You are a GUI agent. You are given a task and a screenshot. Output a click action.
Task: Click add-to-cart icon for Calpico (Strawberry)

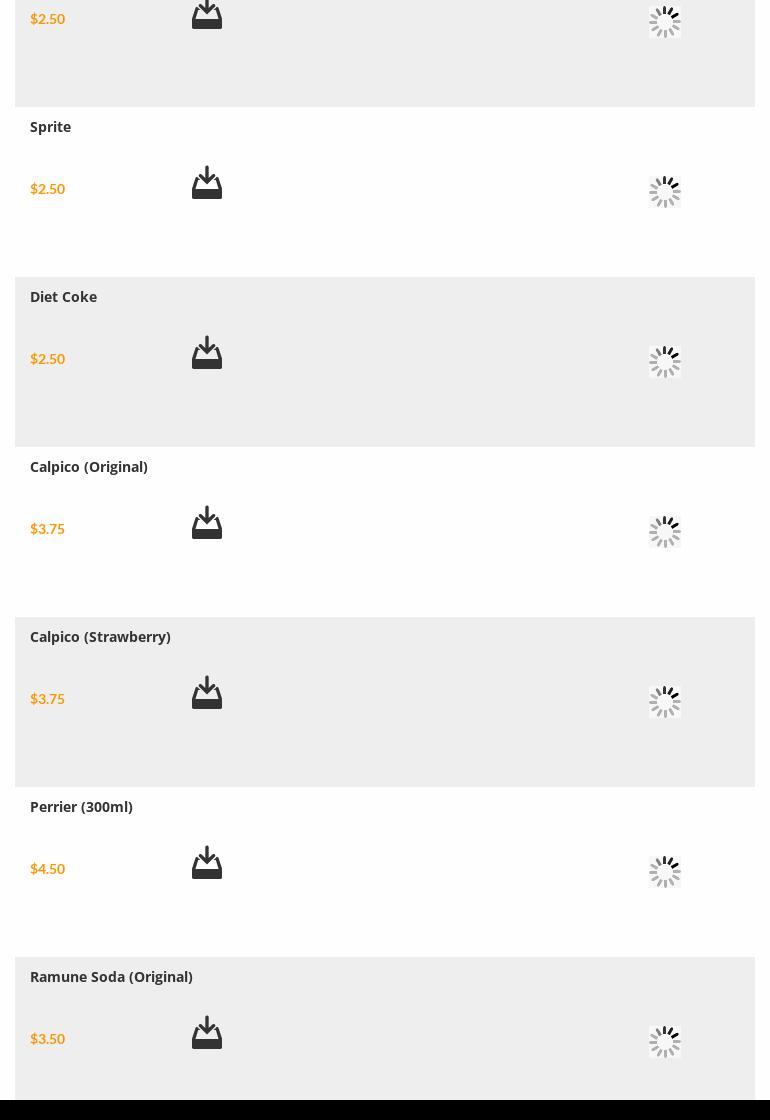click(207, 693)
